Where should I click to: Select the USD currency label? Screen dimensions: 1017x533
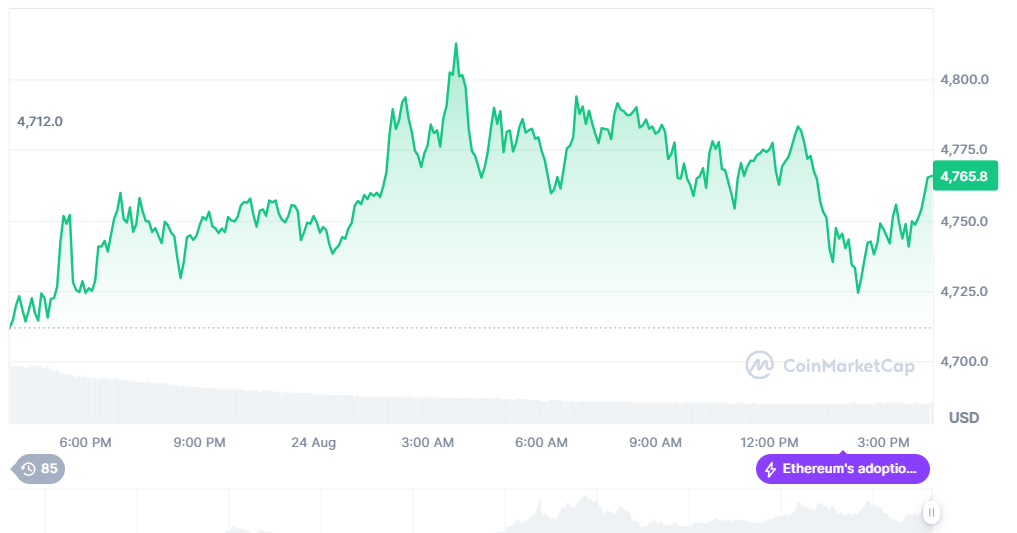point(963,417)
